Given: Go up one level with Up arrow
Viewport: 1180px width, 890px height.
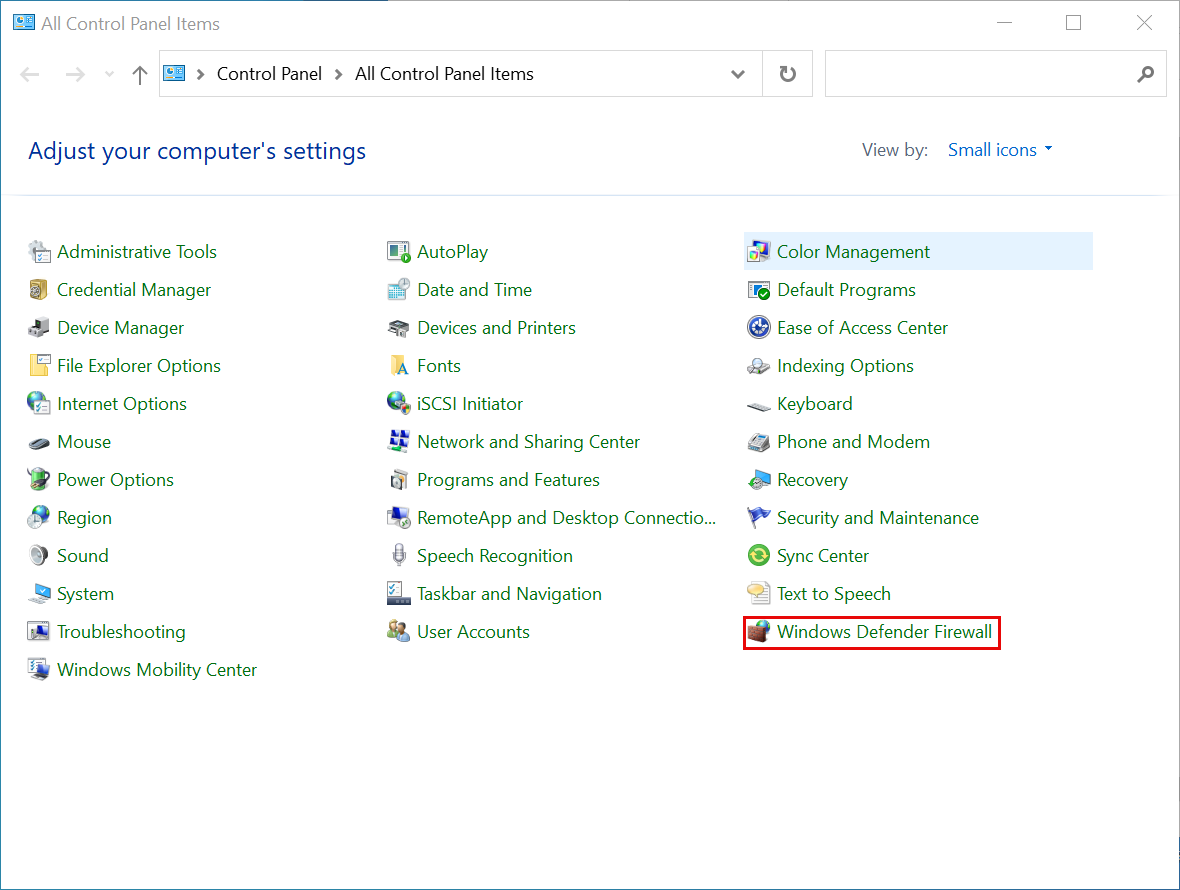Looking at the screenshot, I should coord(140,74).
